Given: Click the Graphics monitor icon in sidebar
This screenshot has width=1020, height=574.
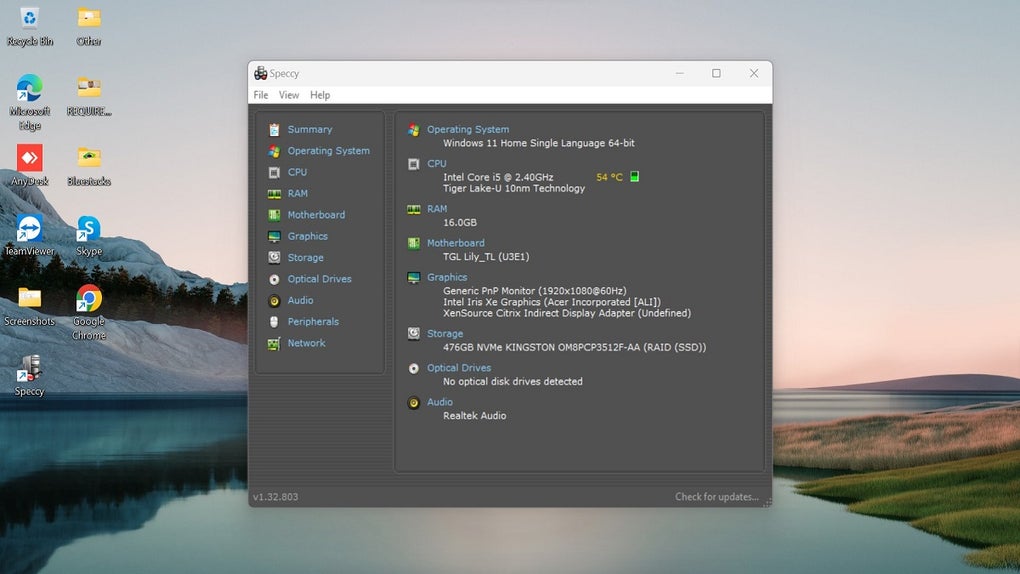Looking at the screenshot, I should [275, 236].
